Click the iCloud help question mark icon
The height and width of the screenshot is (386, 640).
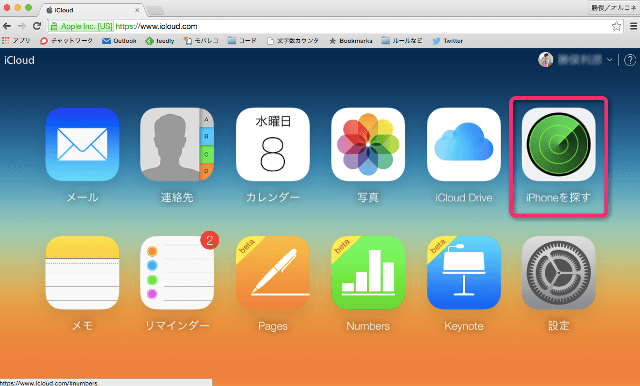pyautogui.click(x=630, y=60)
